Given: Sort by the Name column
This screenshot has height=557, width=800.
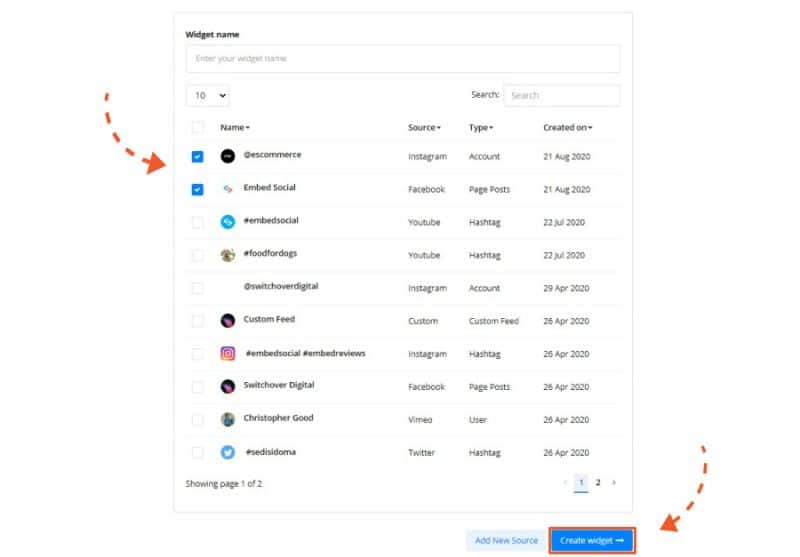Looking at the screenshot, I should 235,128.
